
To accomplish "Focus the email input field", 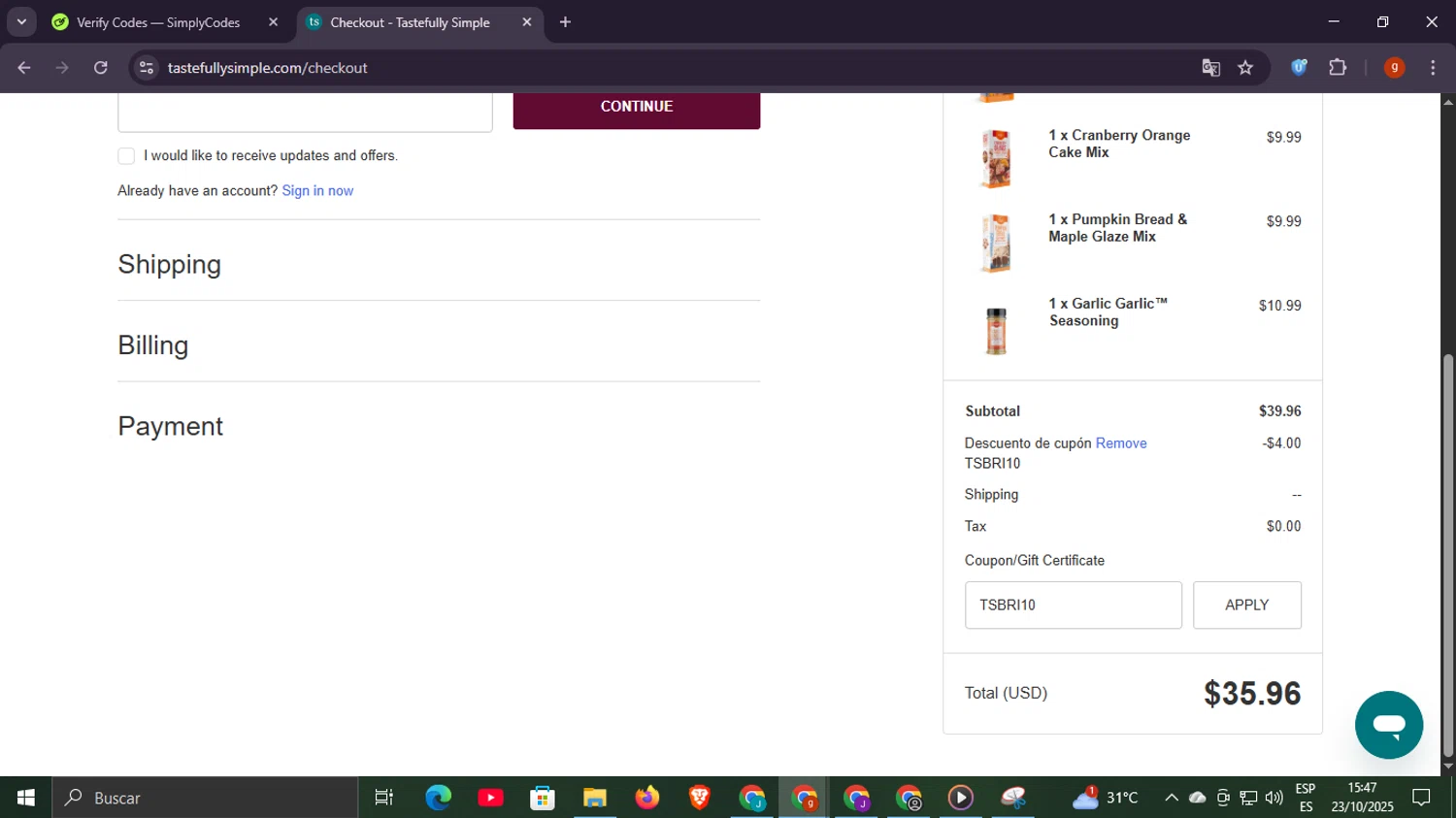I will point(305,111).
